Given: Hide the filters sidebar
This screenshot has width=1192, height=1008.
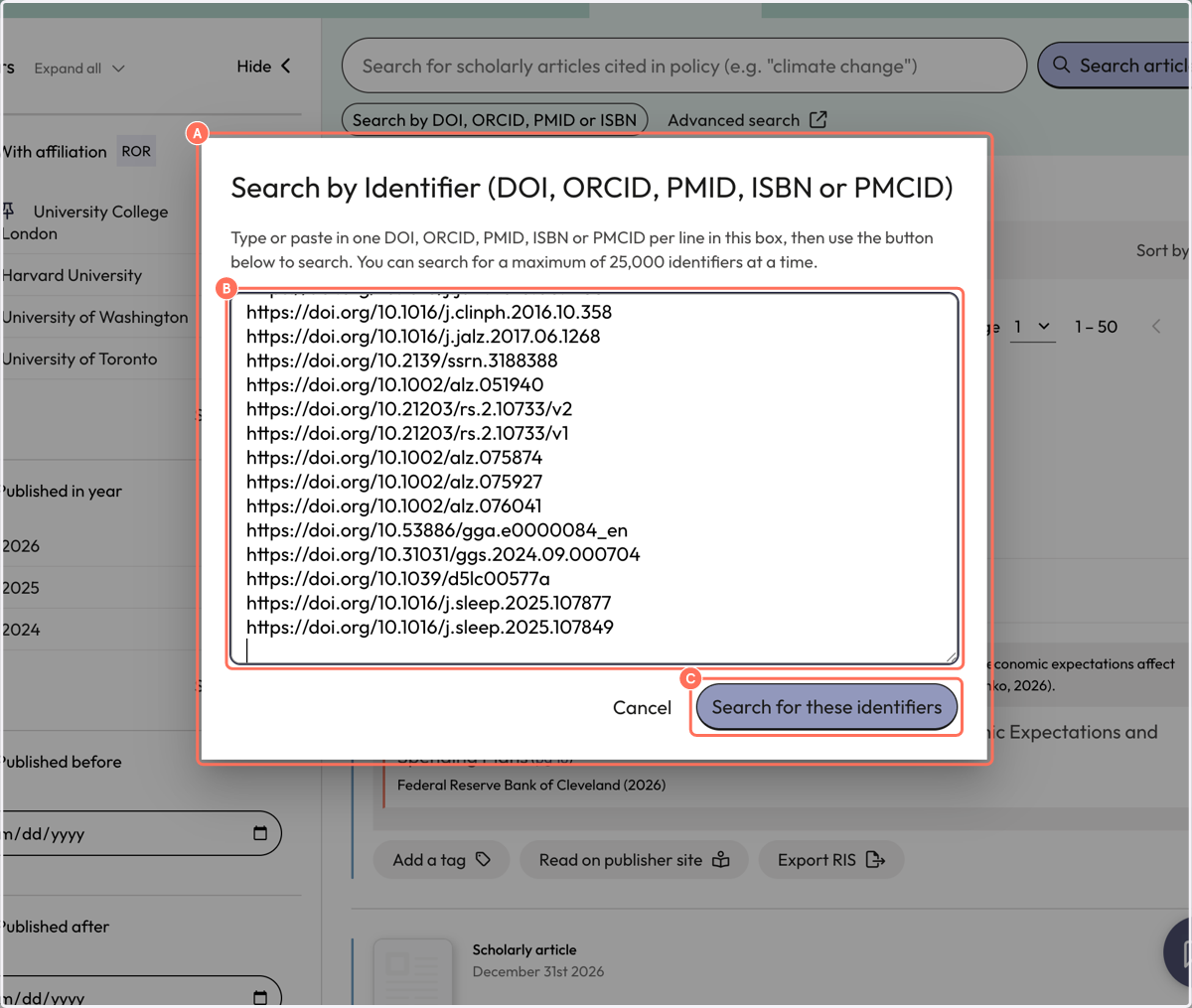Looking at the screenshot, I should tap(263, 66).
